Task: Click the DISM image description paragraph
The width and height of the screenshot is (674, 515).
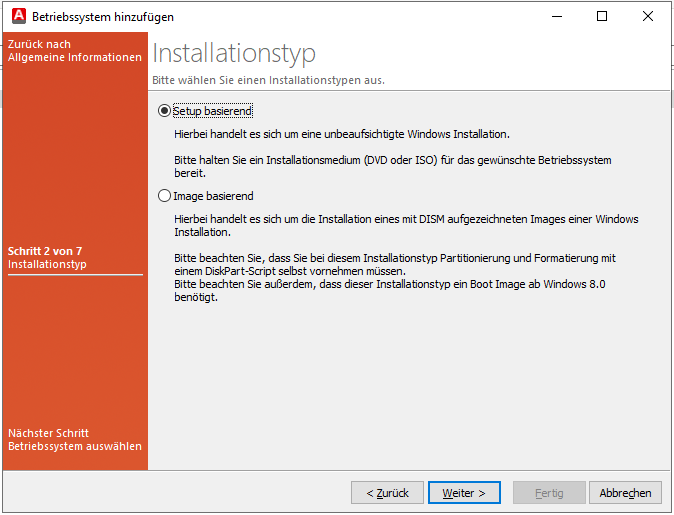Action: point(405,225)
